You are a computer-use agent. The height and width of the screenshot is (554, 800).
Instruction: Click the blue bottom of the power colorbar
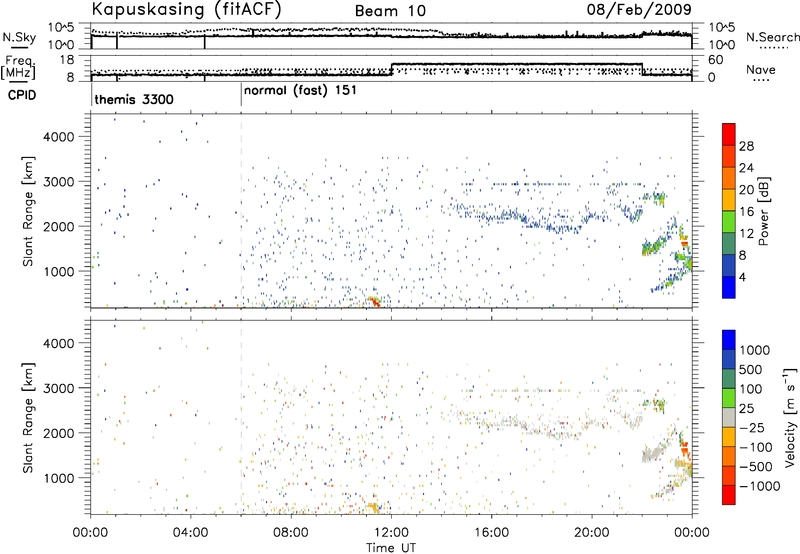coord(729,287)
